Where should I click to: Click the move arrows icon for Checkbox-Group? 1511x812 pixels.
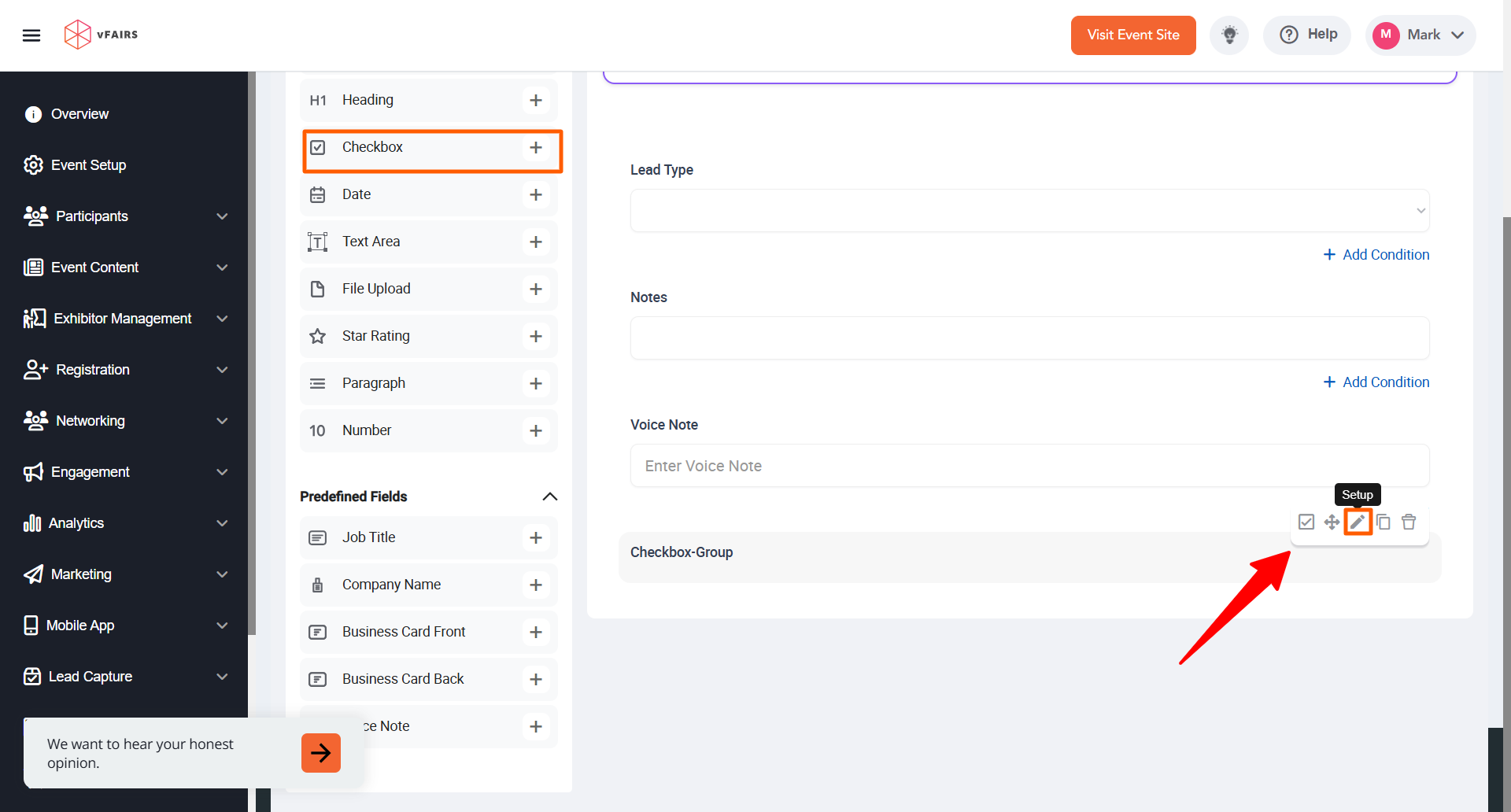1332,522
